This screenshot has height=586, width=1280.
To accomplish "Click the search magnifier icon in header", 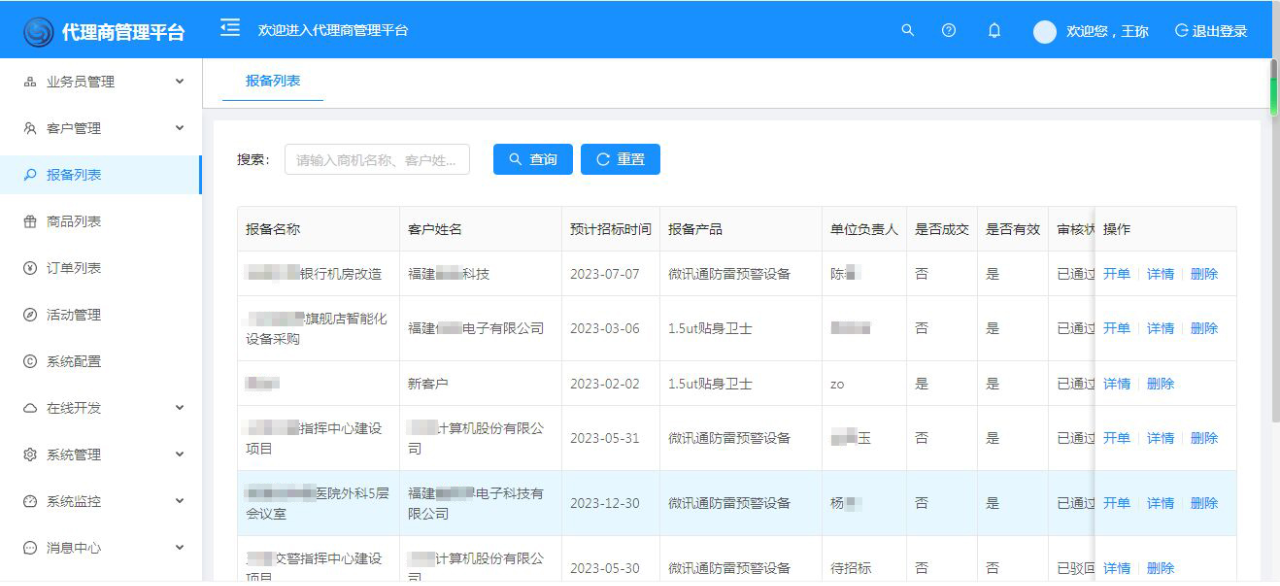I will click(x=908, y=30).
